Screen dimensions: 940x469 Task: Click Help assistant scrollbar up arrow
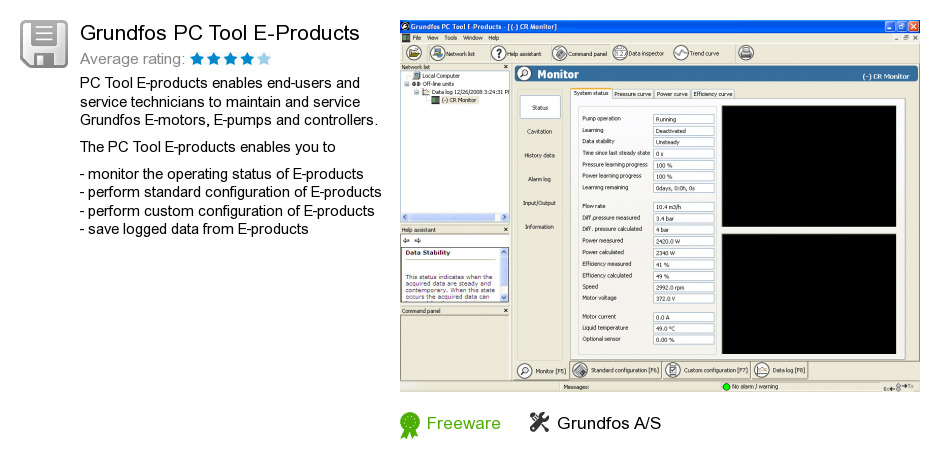coord(504,252)
